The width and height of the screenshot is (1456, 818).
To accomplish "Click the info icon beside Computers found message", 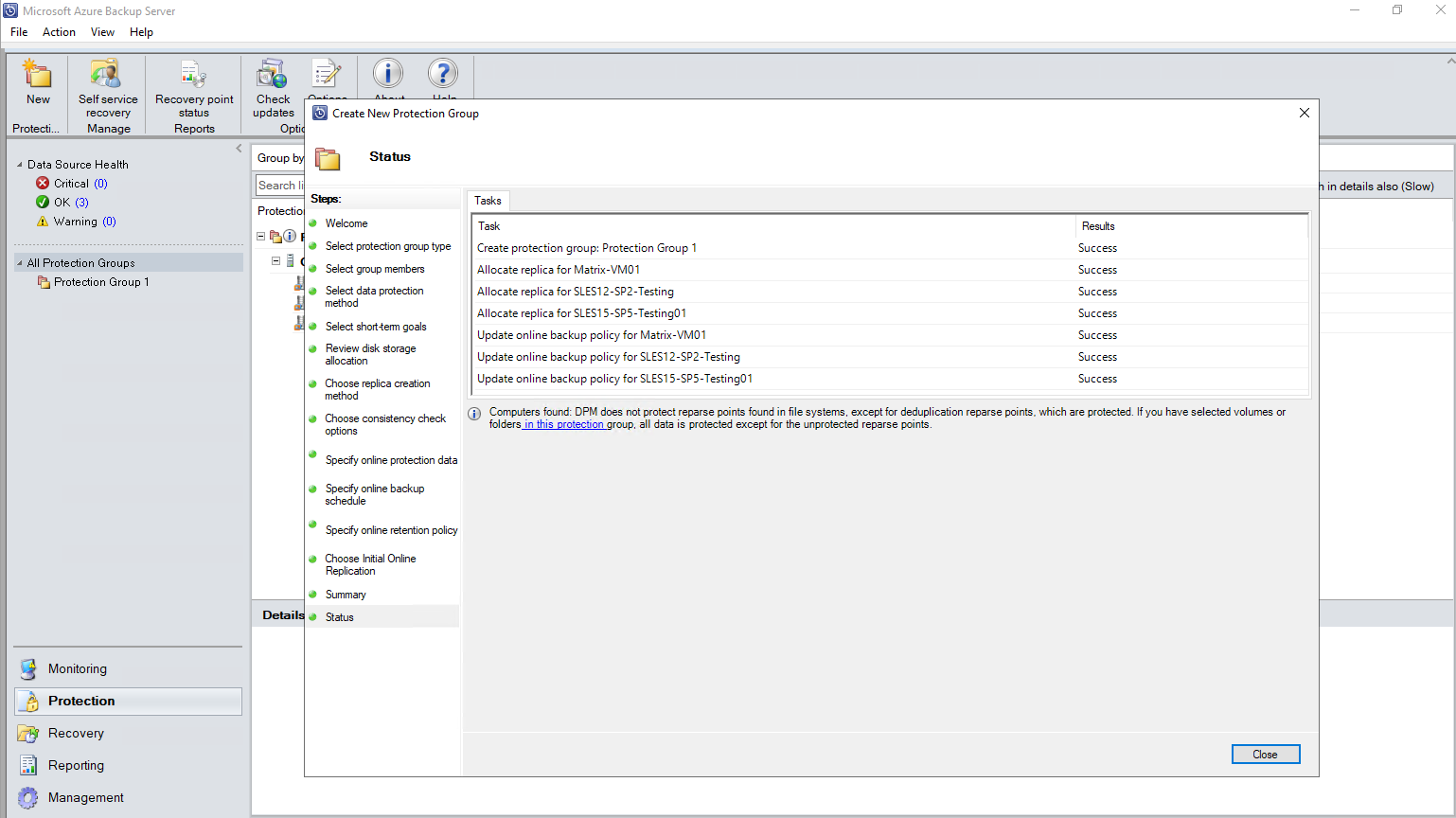I will pyautogui.click(x=475, y=414).
